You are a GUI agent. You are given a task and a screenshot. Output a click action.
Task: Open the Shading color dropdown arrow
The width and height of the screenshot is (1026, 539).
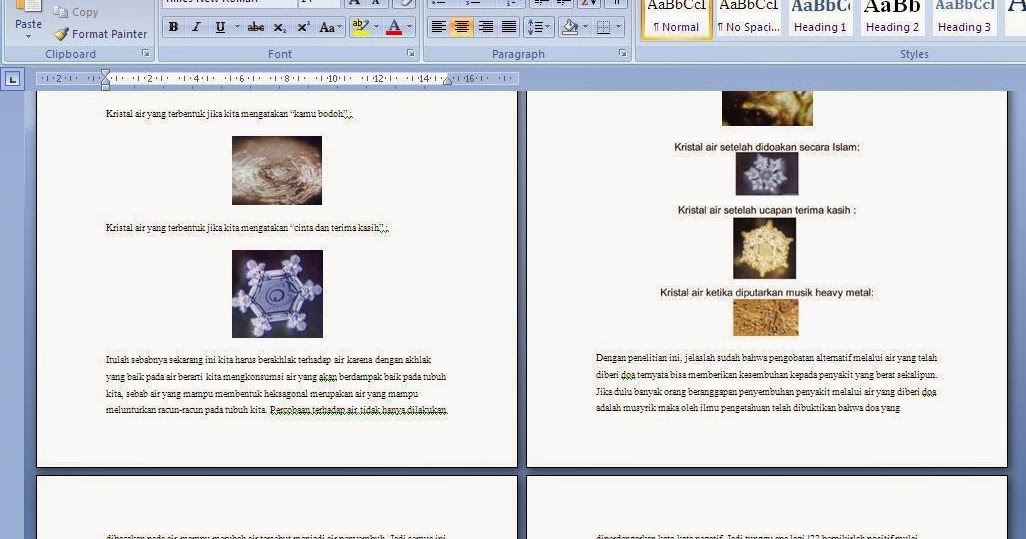click(x=585, y=27)
